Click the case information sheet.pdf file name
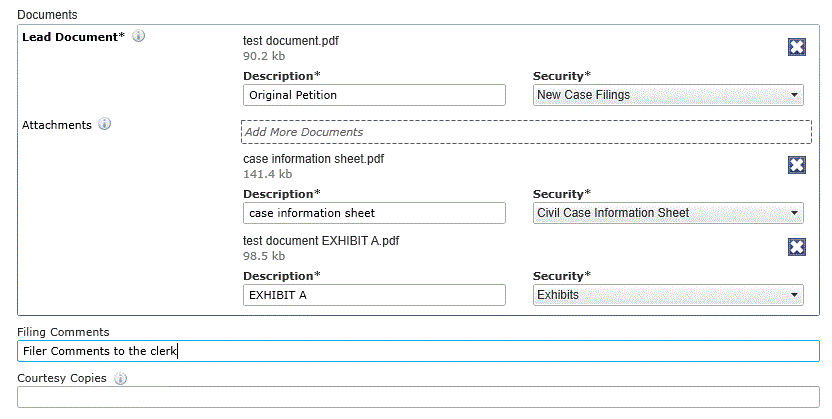Image resolution: width=832 pixels, height=419 pixels. coord(314,159)
